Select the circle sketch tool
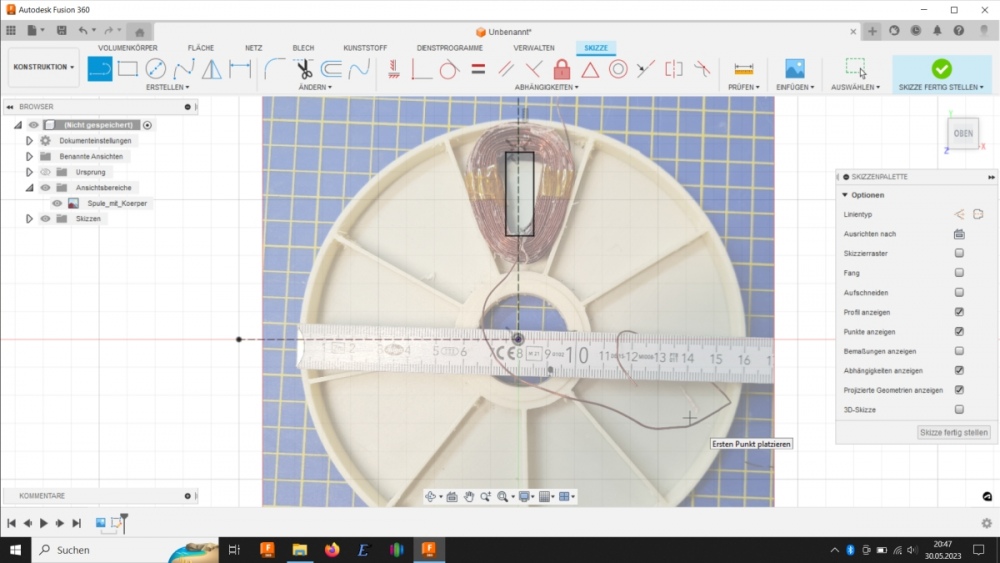The height and width of the screenshot is (563, 1000). click(x=155, y=69)
